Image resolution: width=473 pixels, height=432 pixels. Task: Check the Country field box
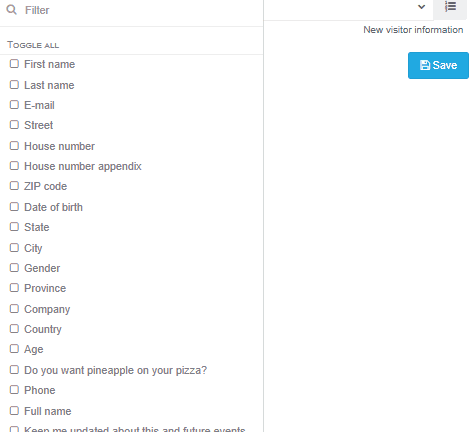(14, 329)
